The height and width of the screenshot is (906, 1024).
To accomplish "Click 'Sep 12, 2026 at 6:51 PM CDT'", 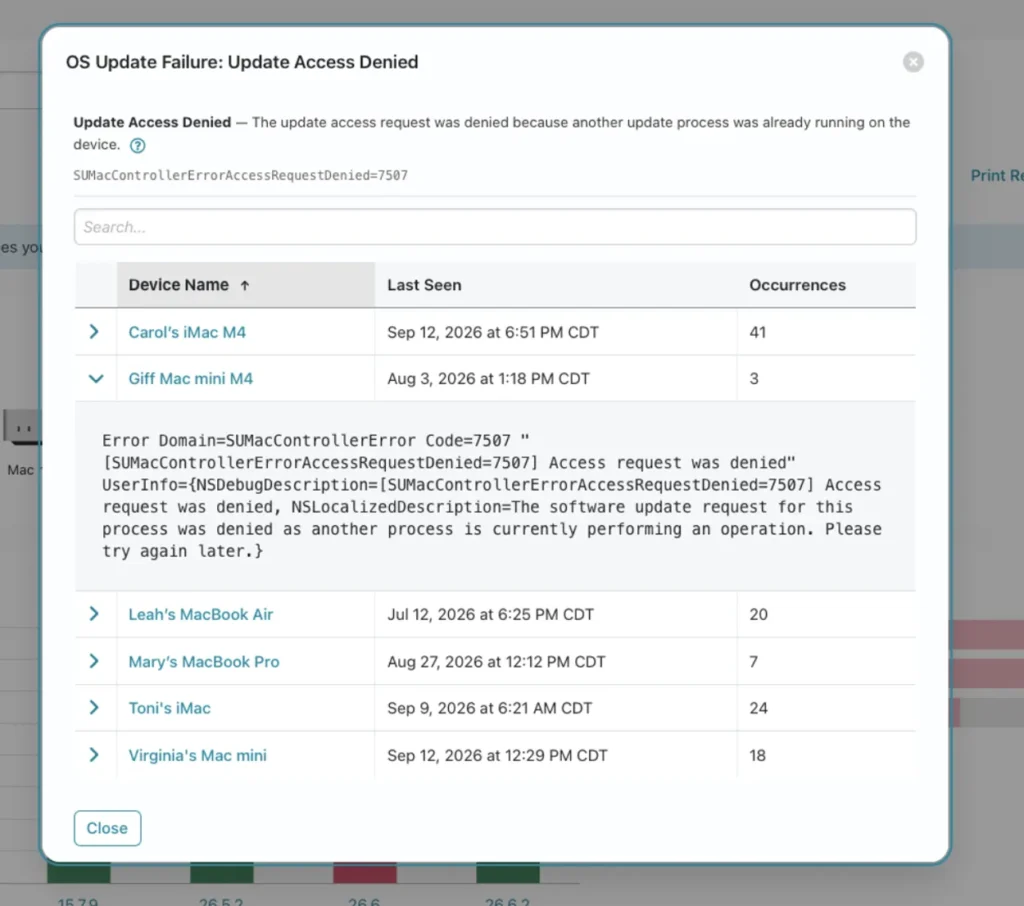I will click(493, 332).
